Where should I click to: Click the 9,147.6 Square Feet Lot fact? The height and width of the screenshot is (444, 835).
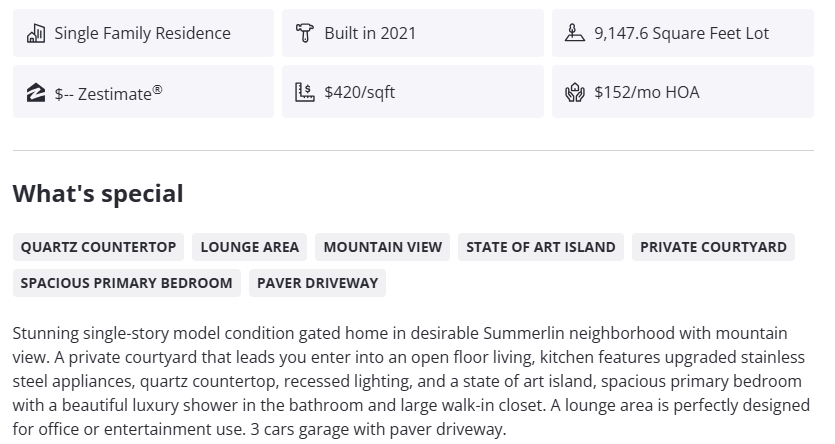click(x=681, y=33)
